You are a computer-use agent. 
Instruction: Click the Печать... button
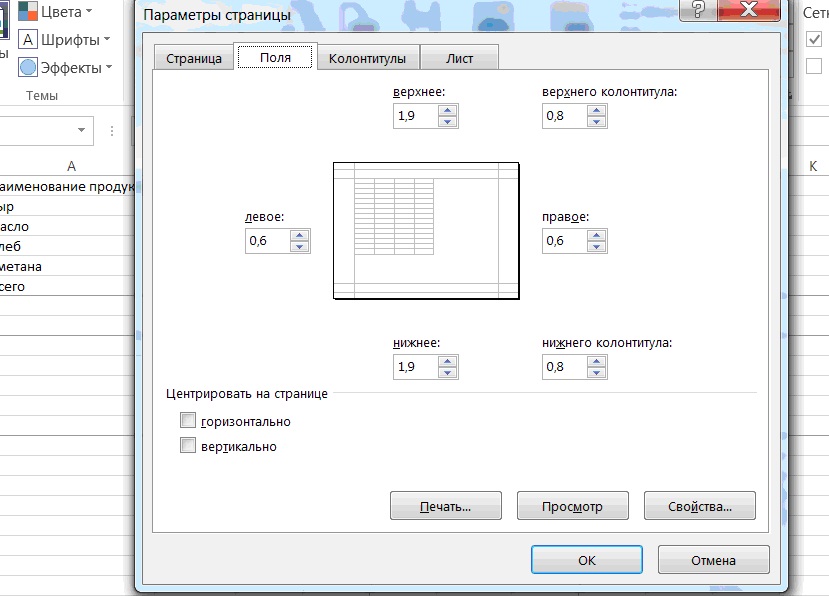(x=446, y=506)
